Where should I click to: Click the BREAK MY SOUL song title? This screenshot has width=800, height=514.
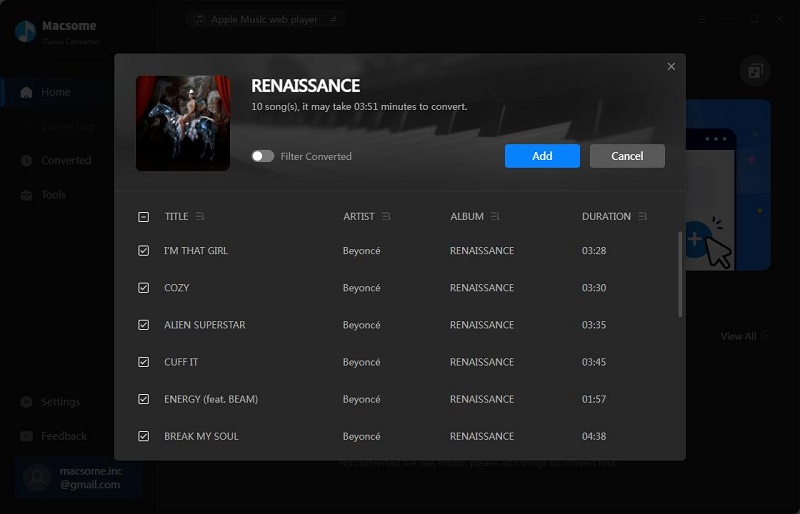pos(201,436)
